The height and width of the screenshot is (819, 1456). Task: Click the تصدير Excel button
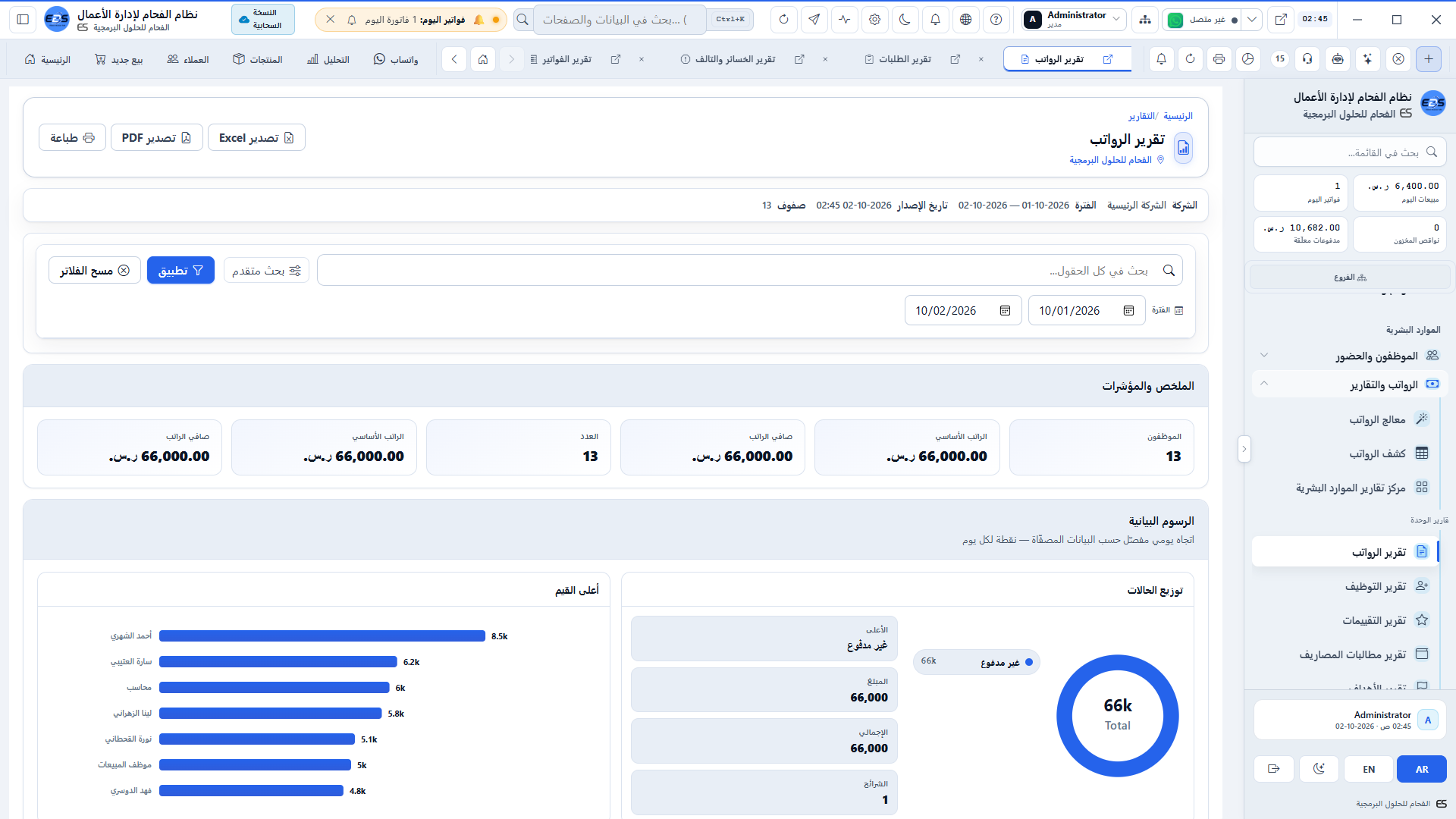point(256,137)
